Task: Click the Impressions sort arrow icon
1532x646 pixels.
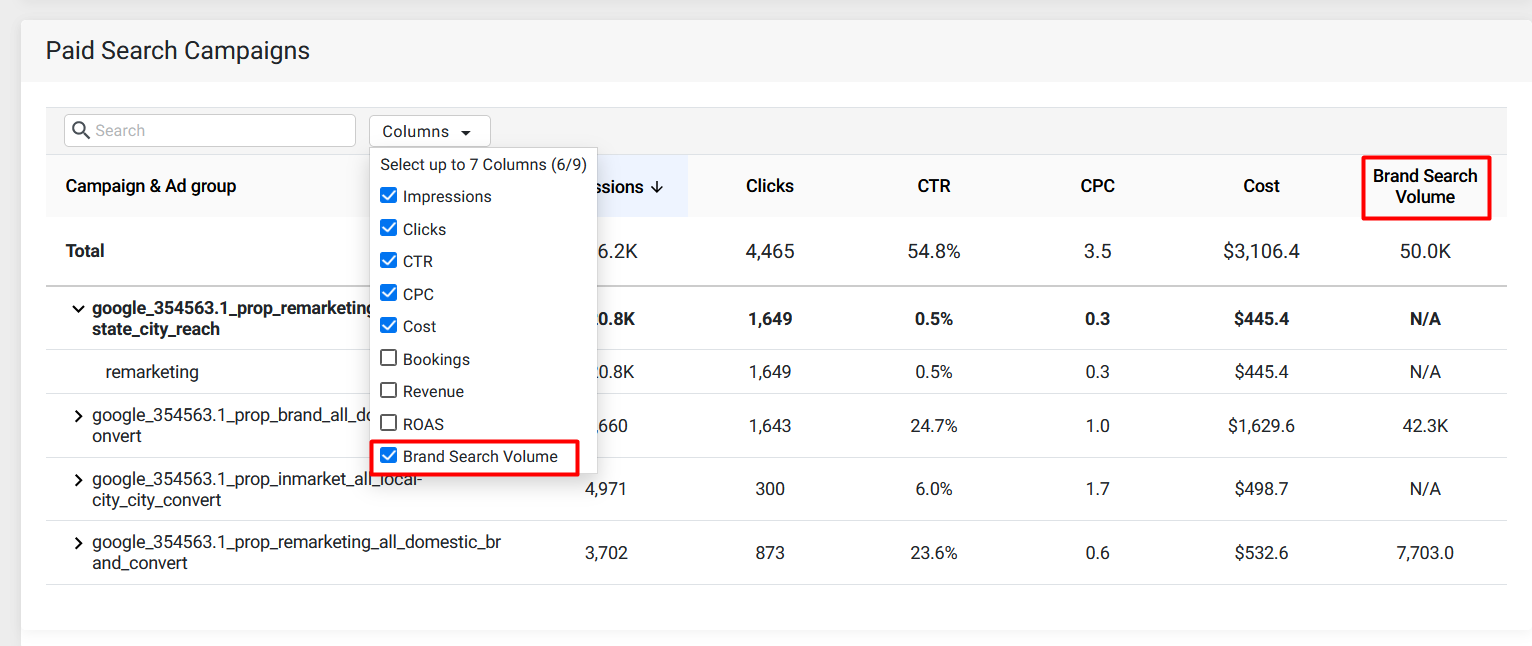Action: 657,187
